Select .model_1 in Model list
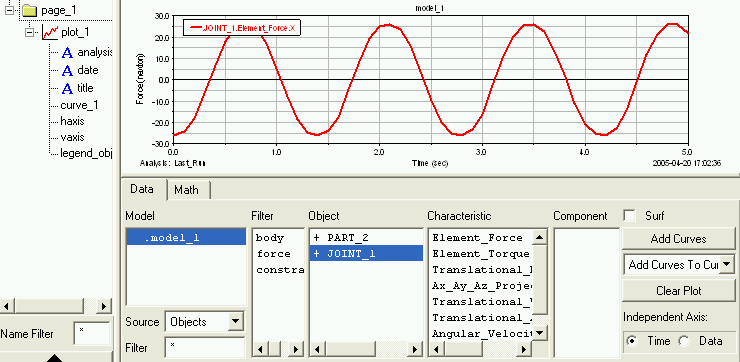The image size is (740, 362). 186,237
